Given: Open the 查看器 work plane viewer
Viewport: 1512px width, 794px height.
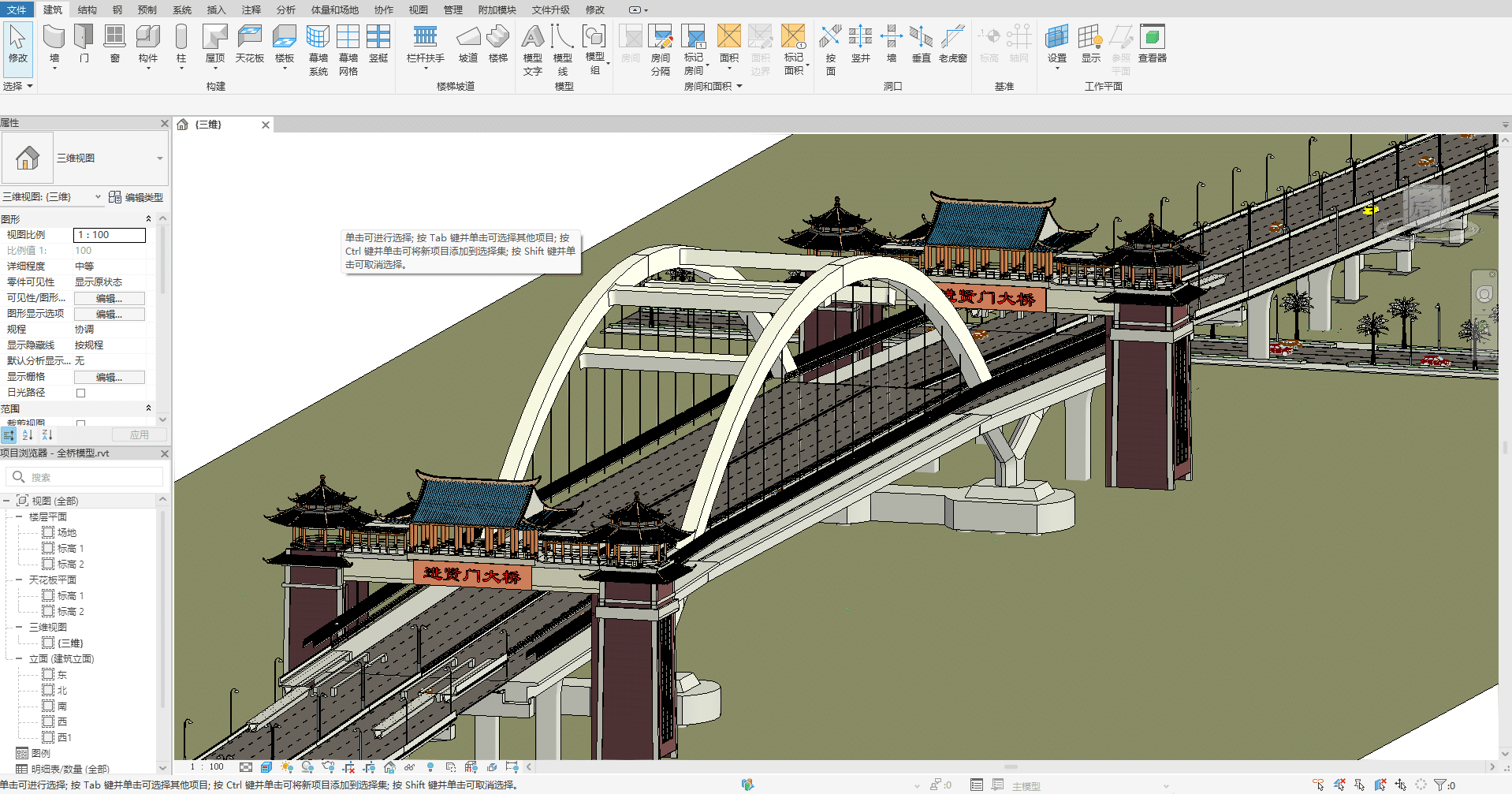Looking at the screenshot, I should [1152, 43].
